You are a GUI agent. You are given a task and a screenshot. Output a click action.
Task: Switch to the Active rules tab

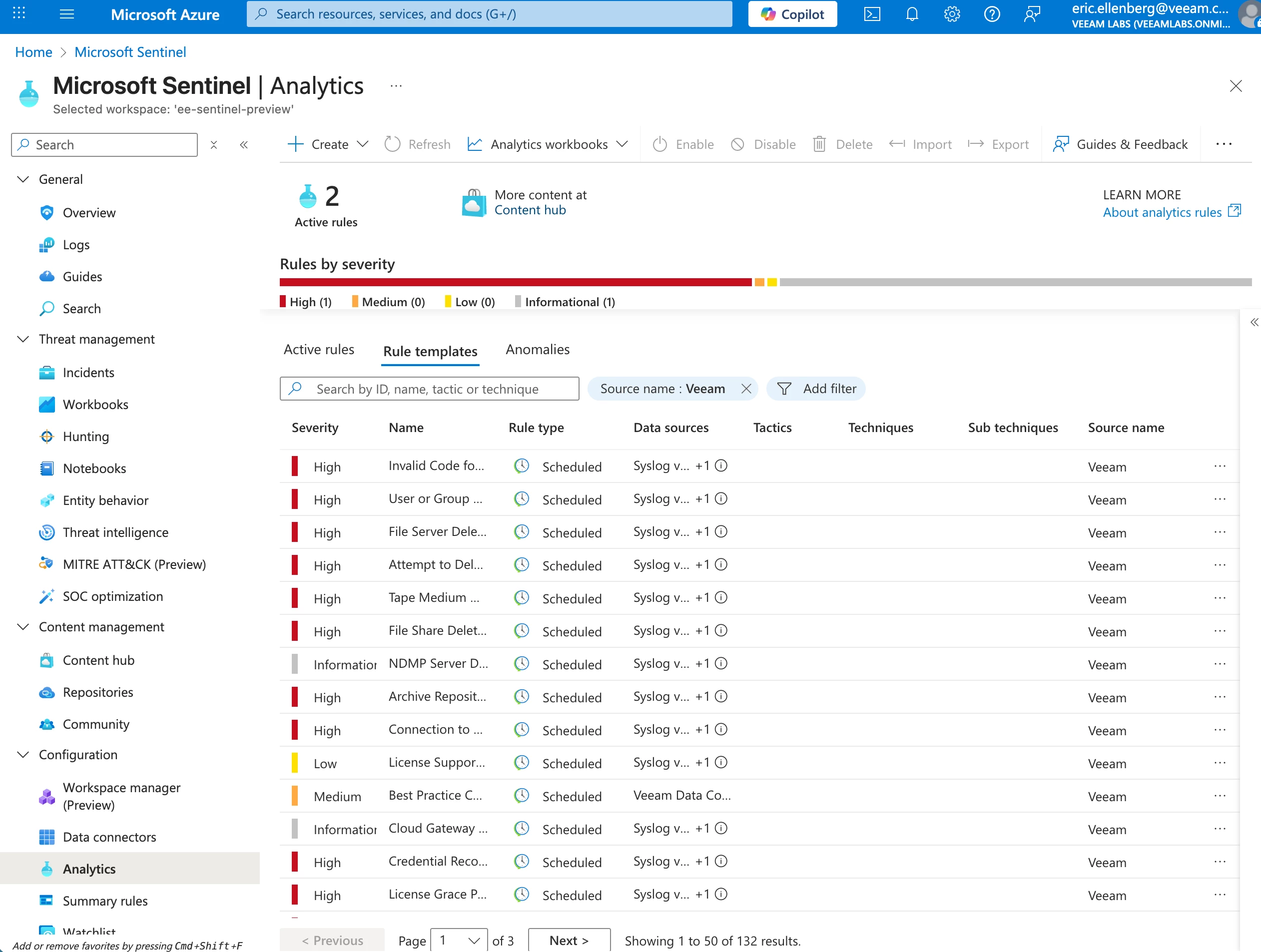pos(319,350)
